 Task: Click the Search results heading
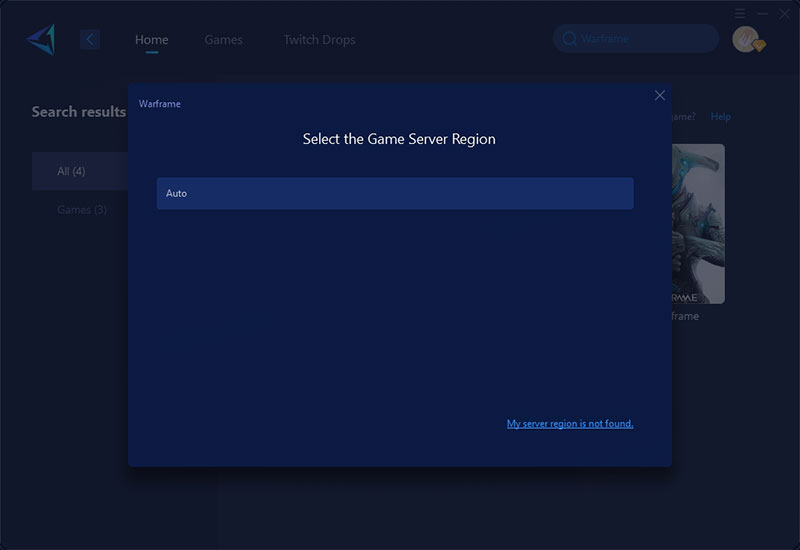[79, 112]
